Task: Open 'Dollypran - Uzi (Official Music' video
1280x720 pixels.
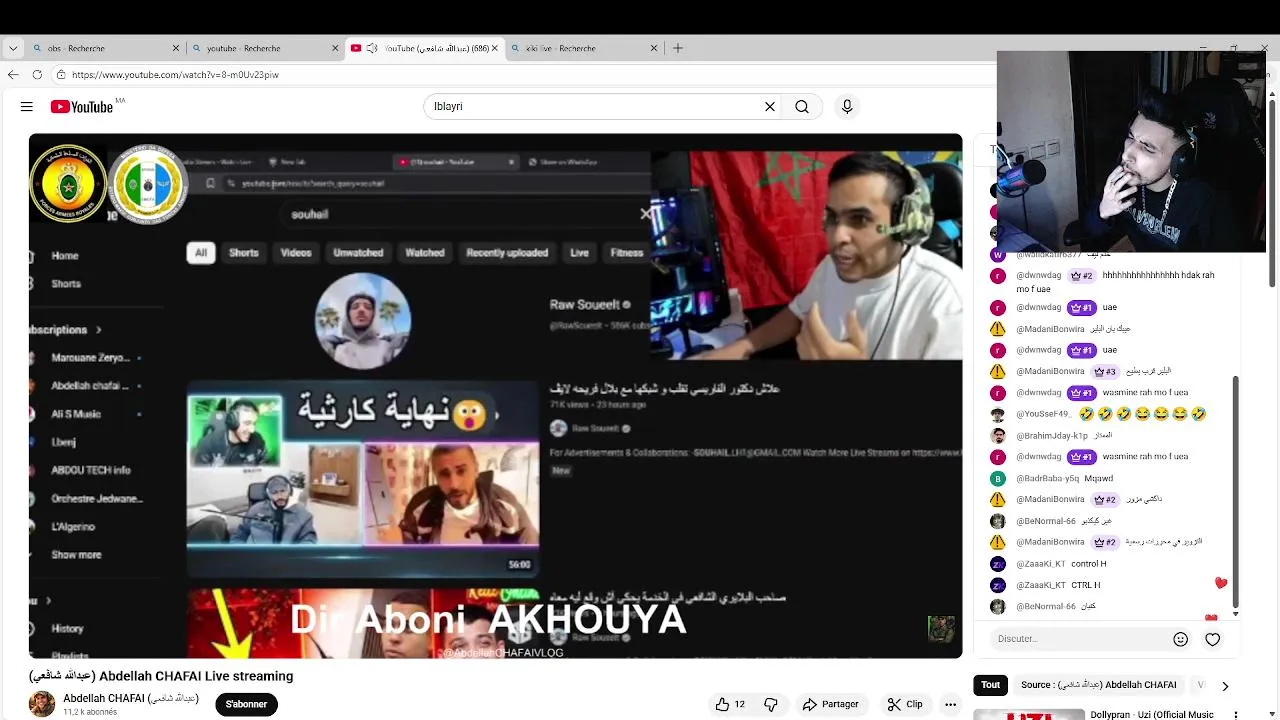Action: (x=1152, y=715)
